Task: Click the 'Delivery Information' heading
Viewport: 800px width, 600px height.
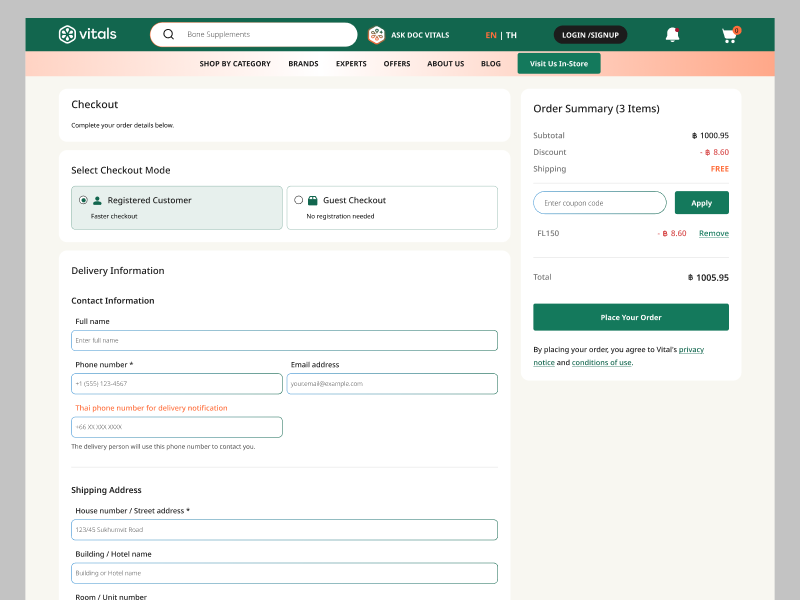Action: (117, 271)
